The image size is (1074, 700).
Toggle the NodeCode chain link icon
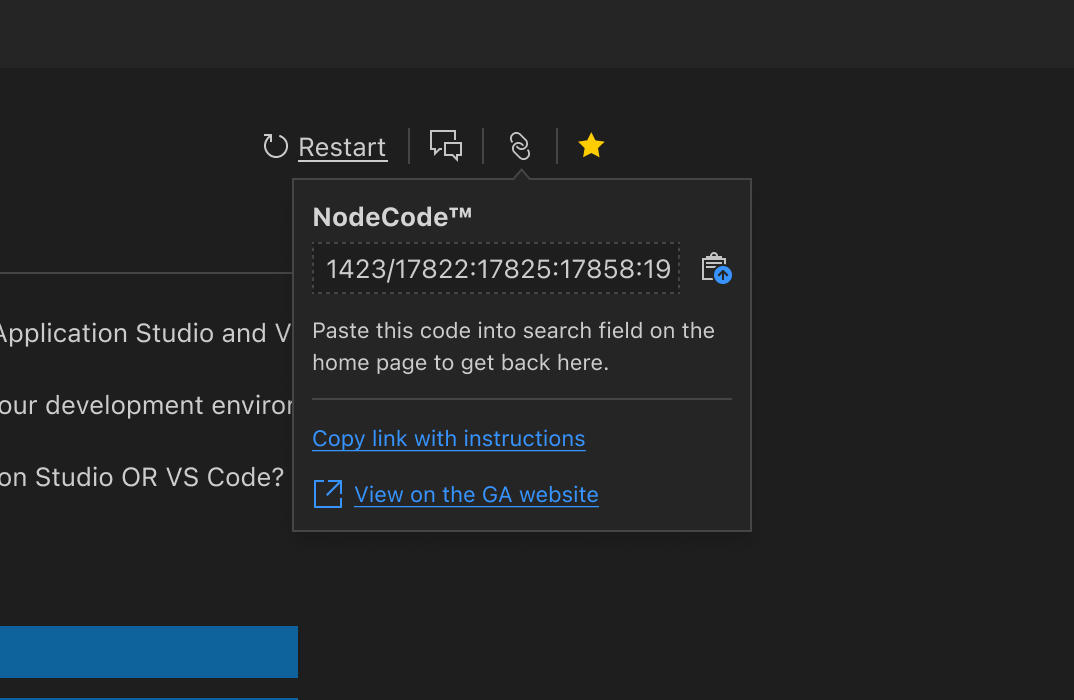pyautogui.click(x=520, y=147)
